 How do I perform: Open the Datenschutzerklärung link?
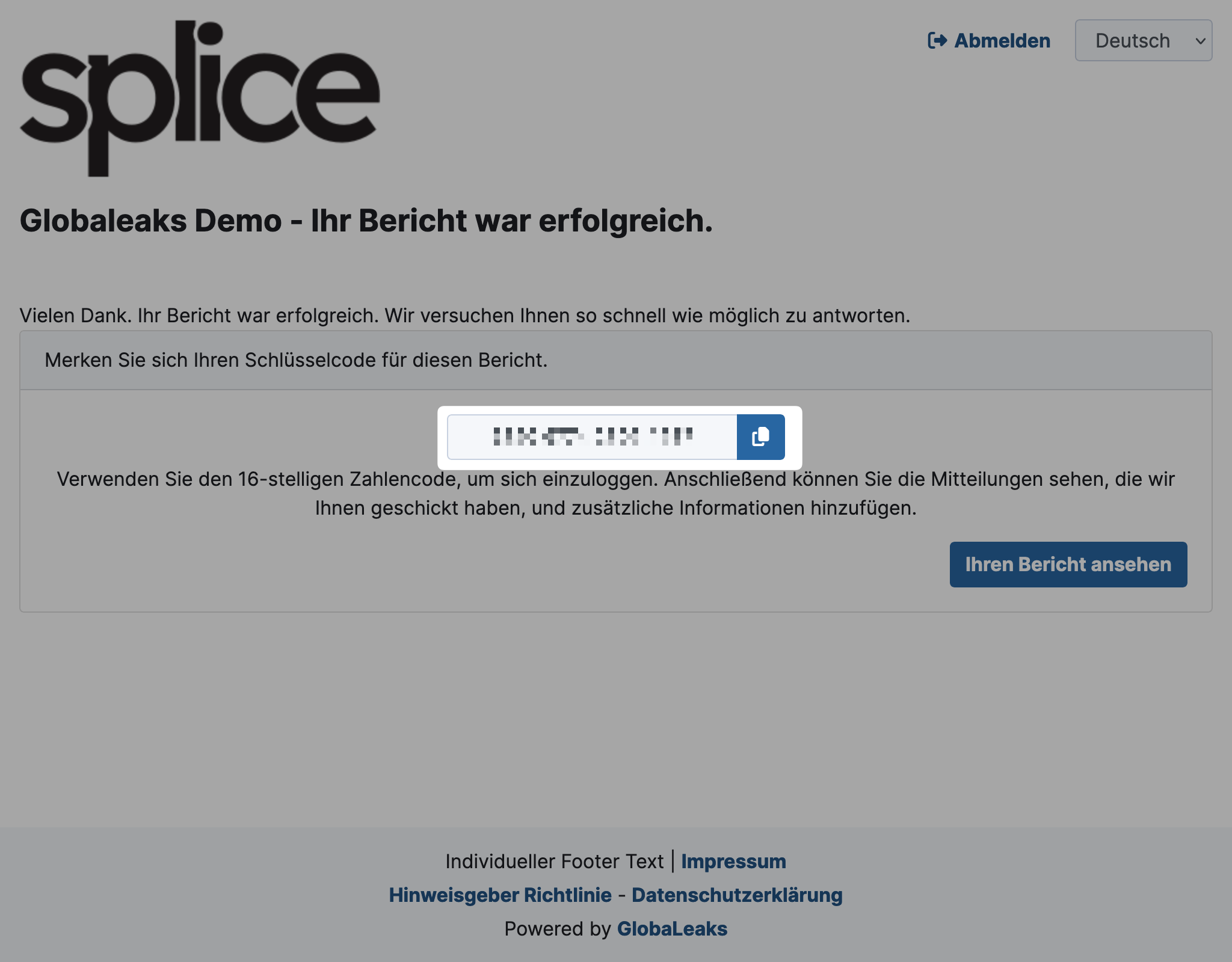(737, 895)
